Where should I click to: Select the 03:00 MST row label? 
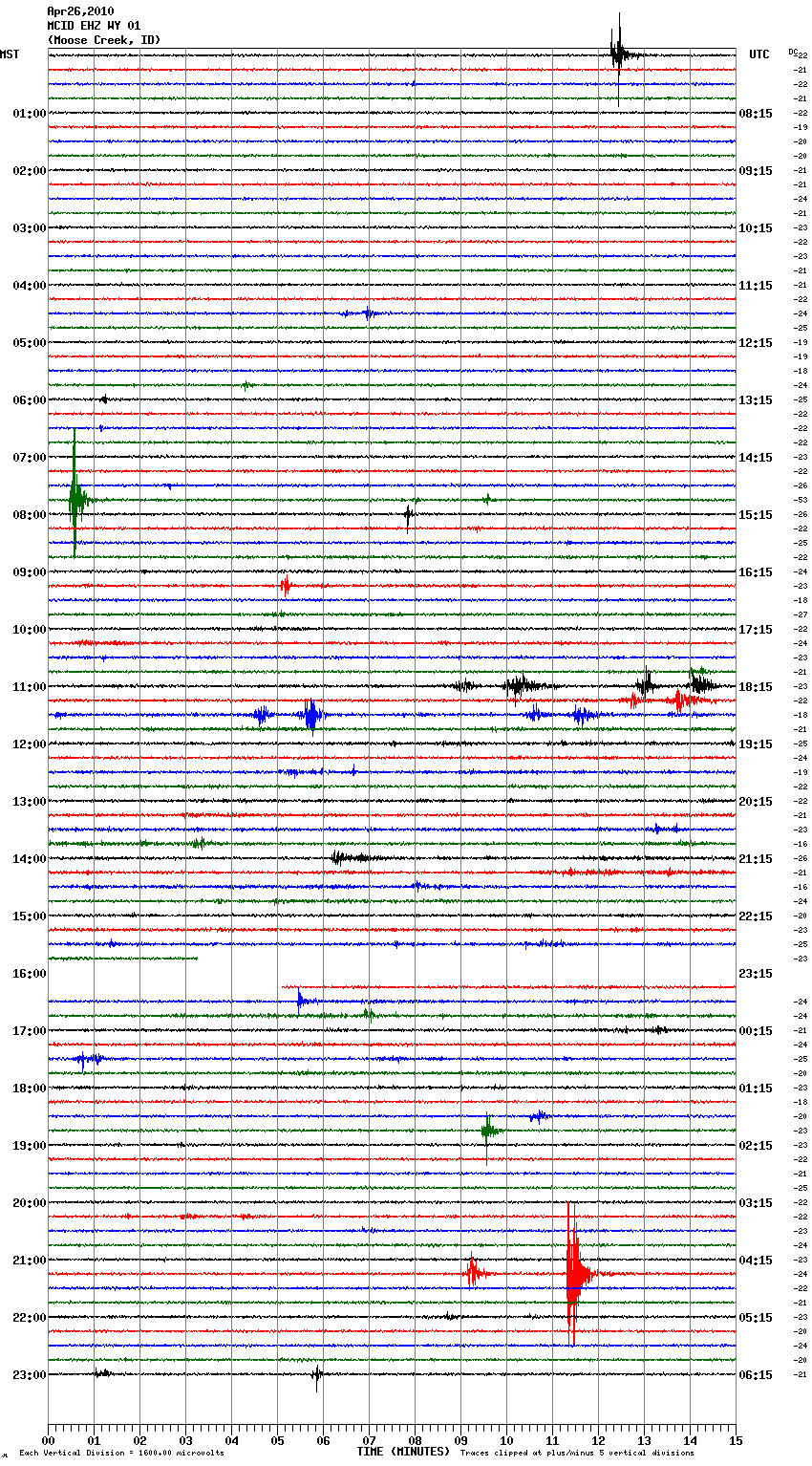click(x=29, y=228)
